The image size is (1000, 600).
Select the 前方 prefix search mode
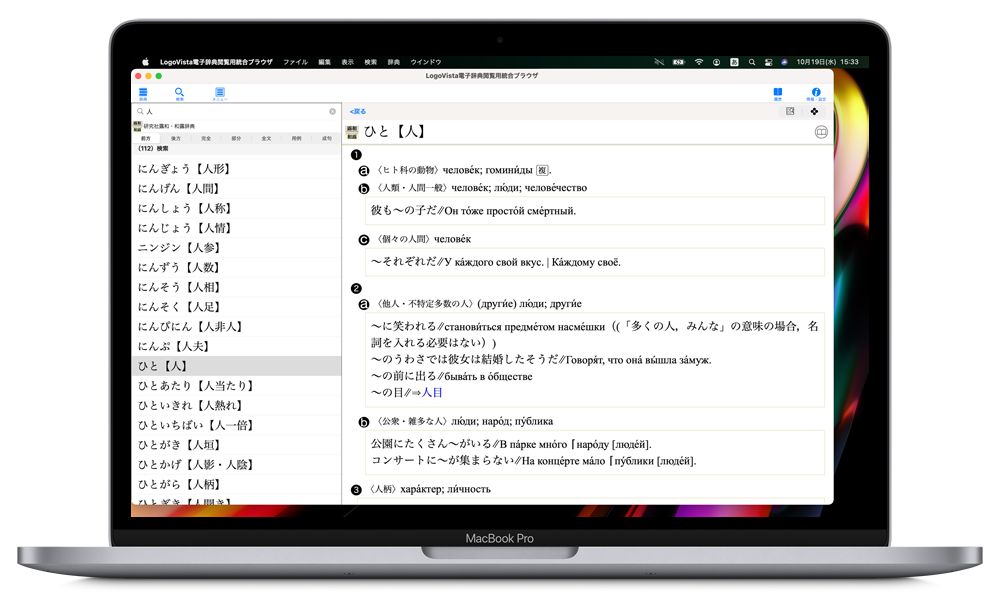(x=146, y=138)
